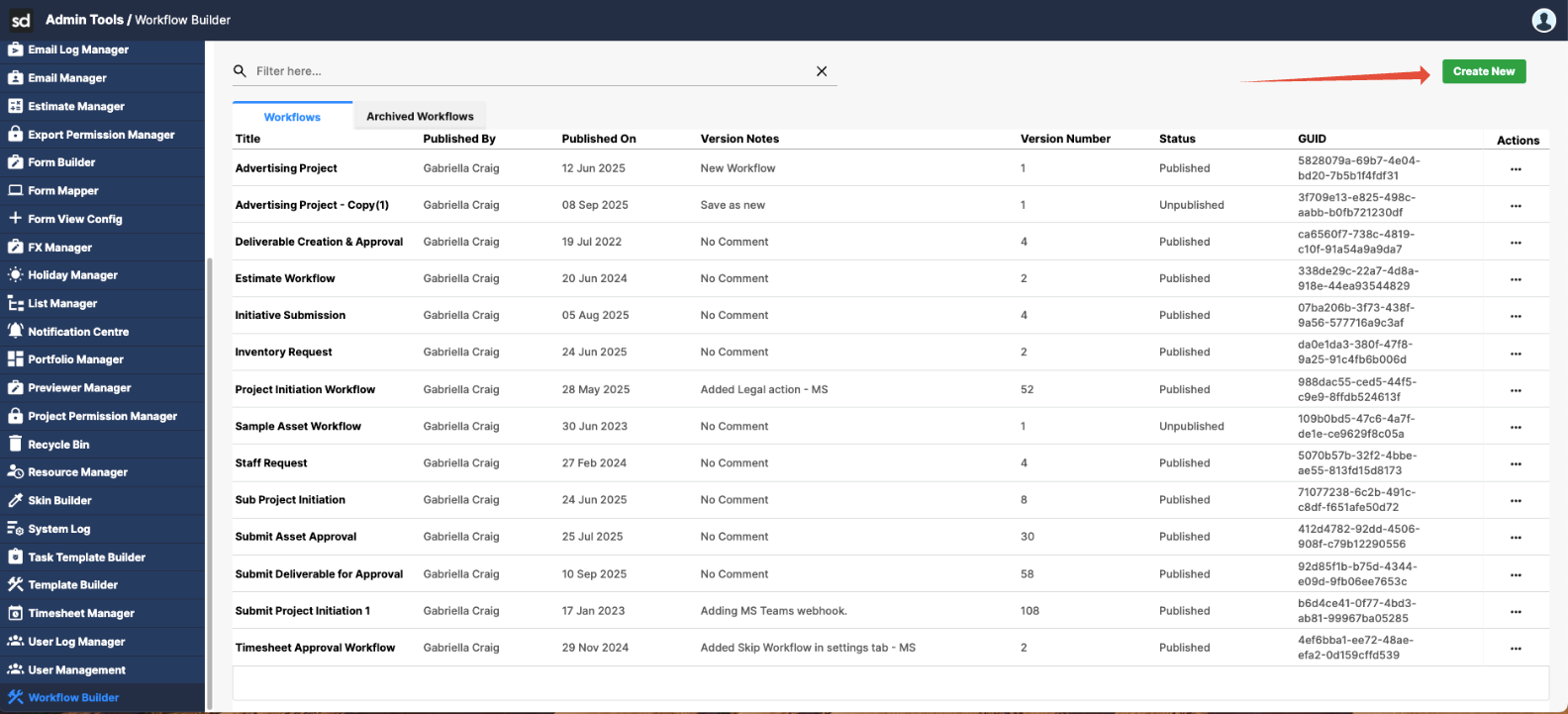Click the User Log Manager icon
Screen dimensions: 1568x714
pyautogui.click(x=15, y=641)
